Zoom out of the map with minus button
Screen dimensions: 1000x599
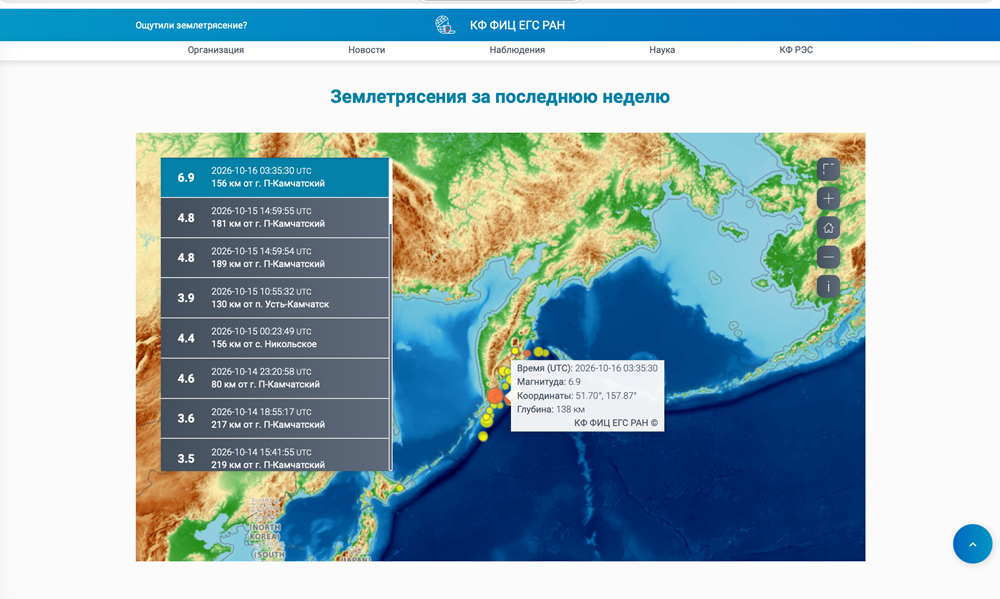tap(828, 257)
